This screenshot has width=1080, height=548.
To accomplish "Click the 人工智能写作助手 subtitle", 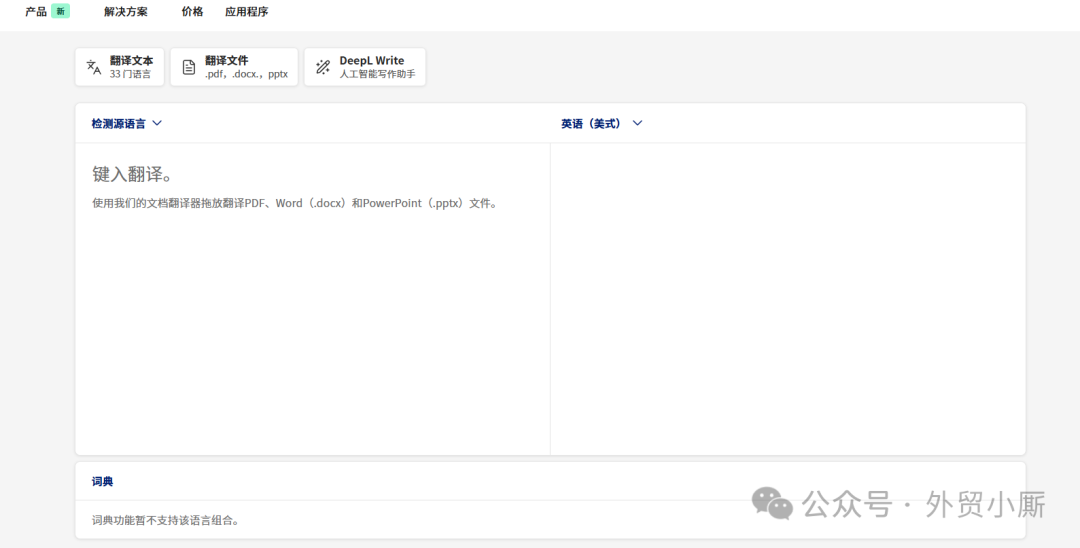I will [x=377, y=74].
